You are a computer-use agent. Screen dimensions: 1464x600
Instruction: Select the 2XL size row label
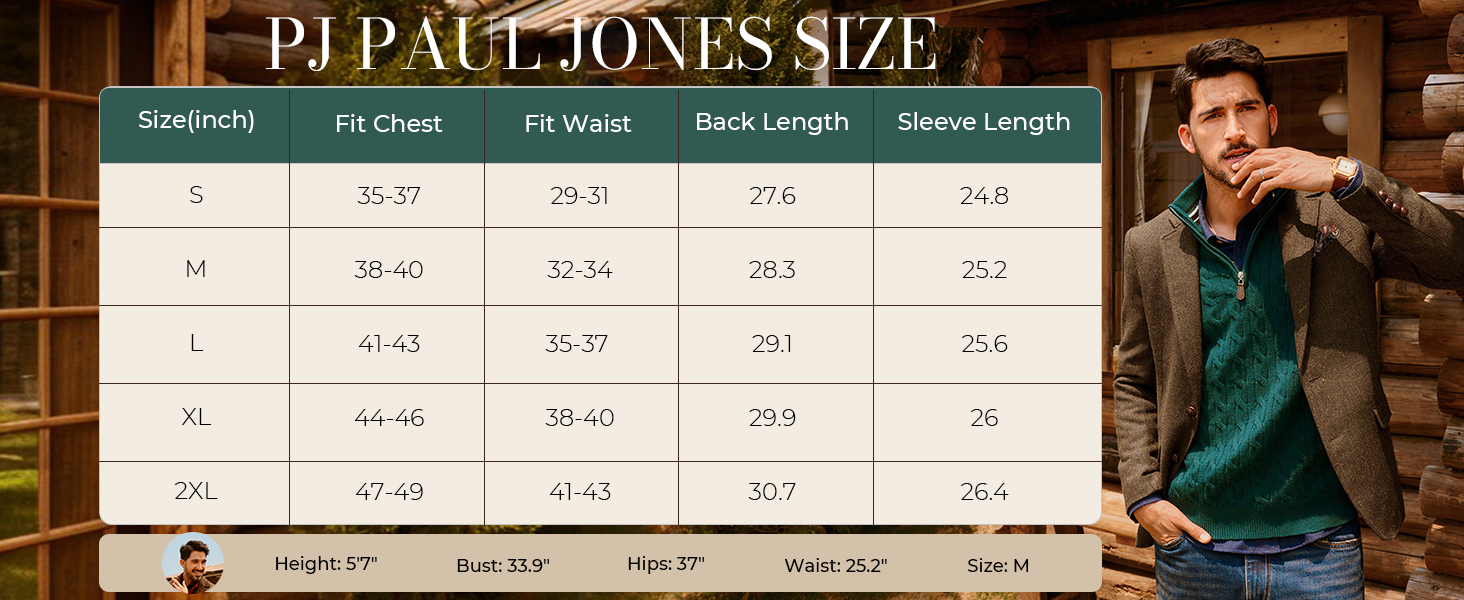pos(196,492)
